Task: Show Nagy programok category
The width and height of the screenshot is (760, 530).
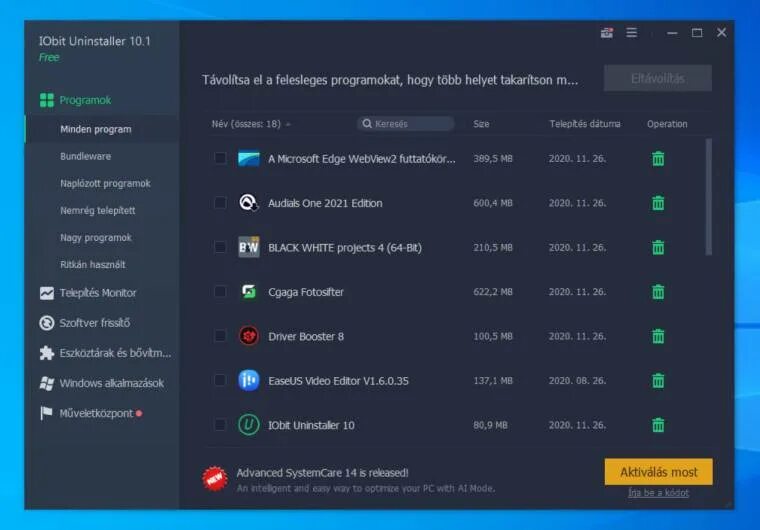Action: tap(95, 238)
